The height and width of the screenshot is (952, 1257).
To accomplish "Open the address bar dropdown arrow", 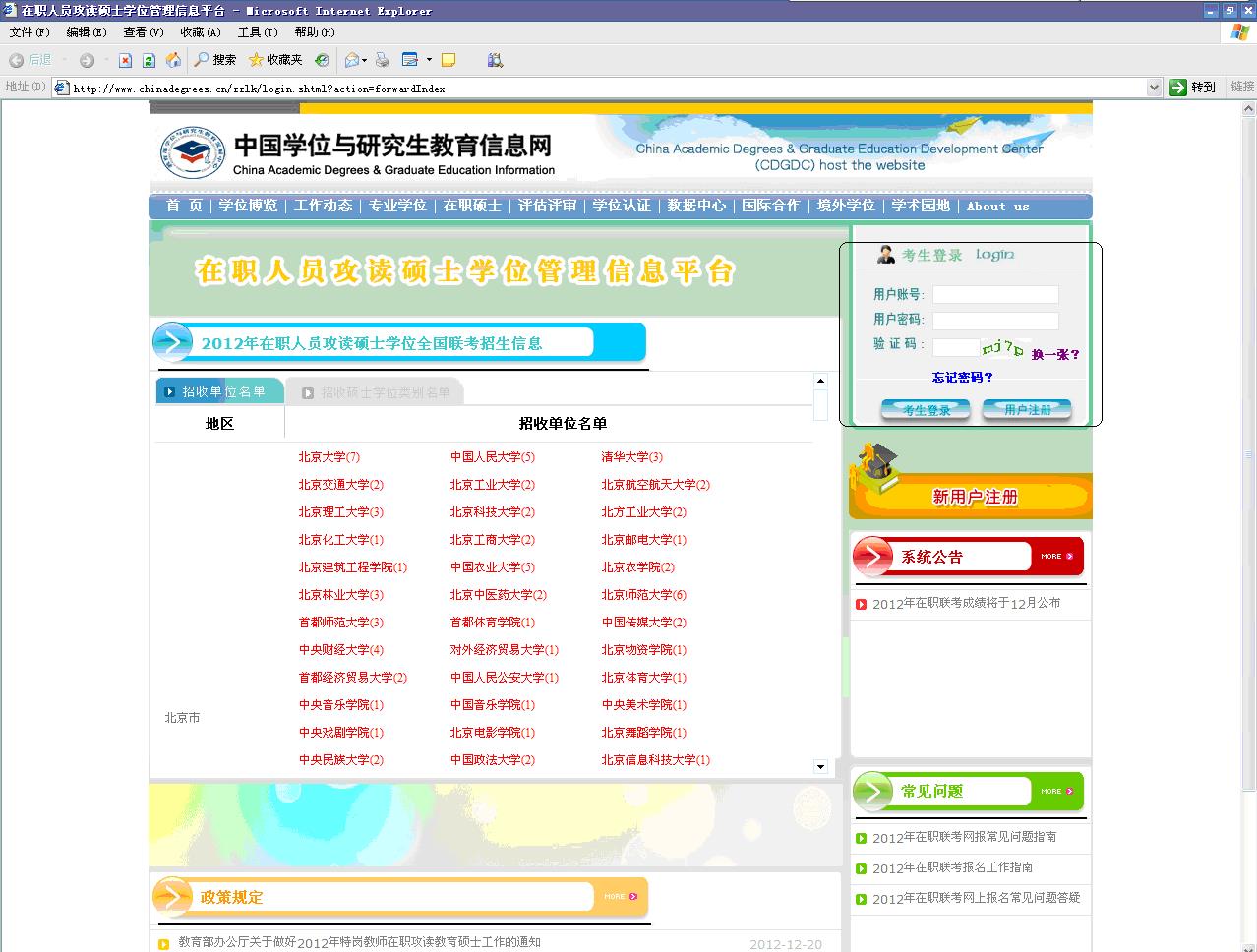I will click(x=1156, y=87).
